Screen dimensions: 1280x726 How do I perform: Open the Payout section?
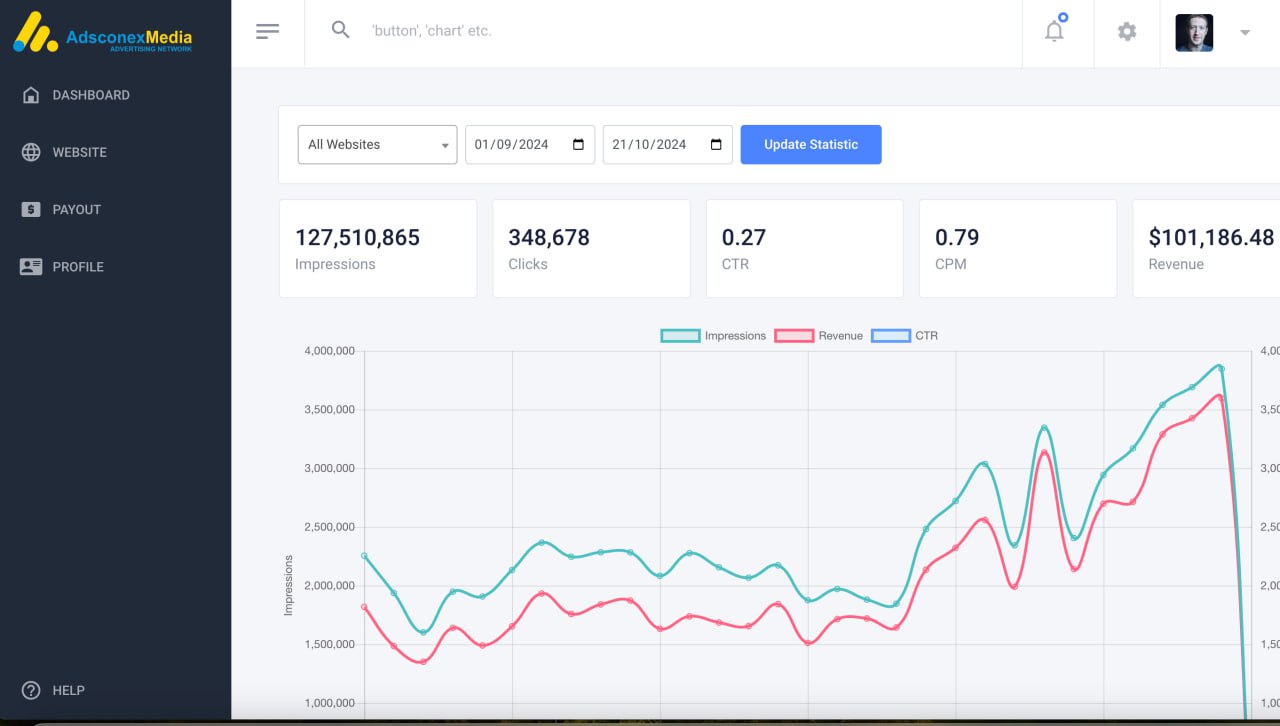click(31, 209)
